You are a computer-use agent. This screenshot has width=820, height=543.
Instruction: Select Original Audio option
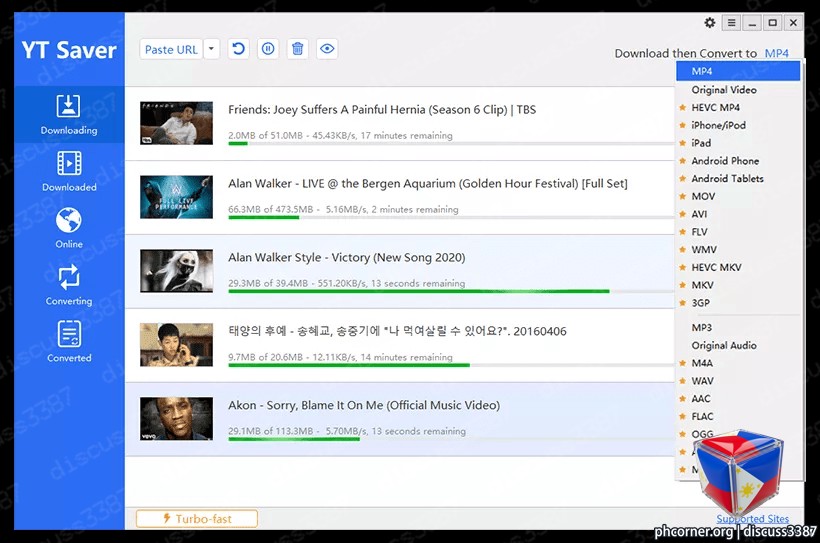(x=738, y=345)
